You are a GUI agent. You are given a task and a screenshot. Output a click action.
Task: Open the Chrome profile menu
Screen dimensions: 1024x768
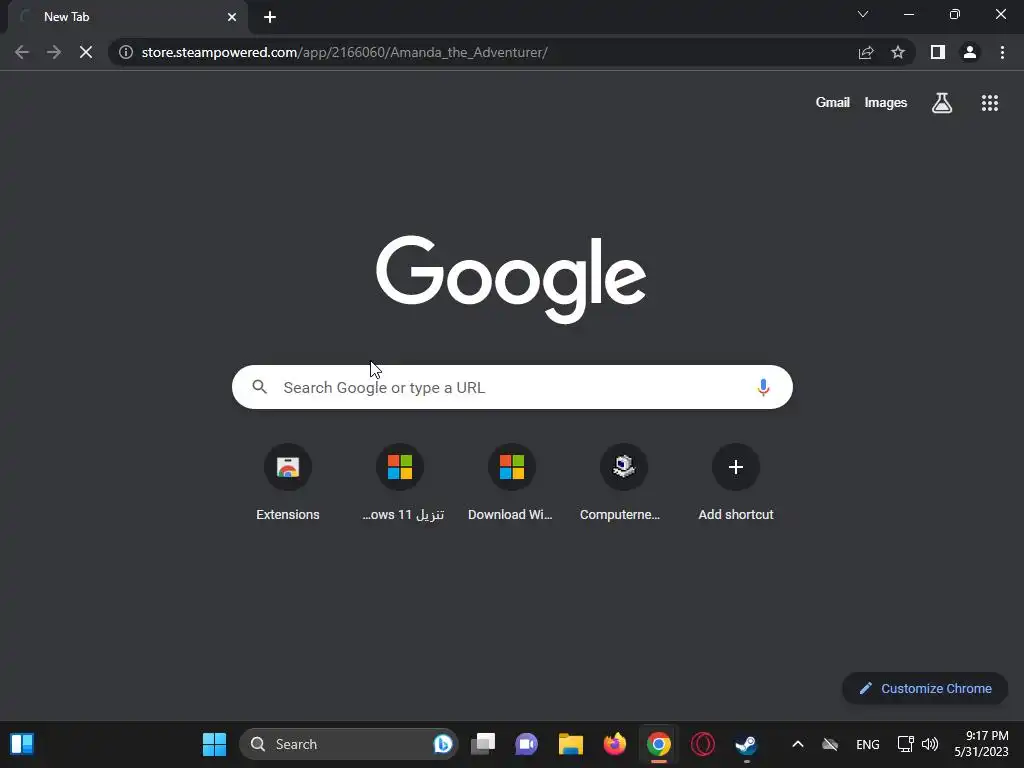[970, 52]
